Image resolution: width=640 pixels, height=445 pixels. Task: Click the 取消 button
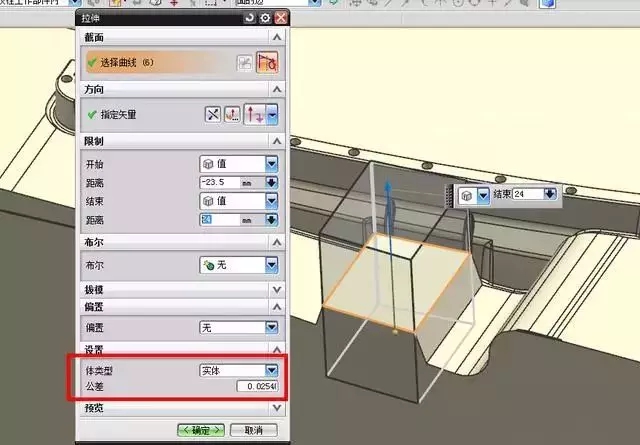(x=253, y=430)
